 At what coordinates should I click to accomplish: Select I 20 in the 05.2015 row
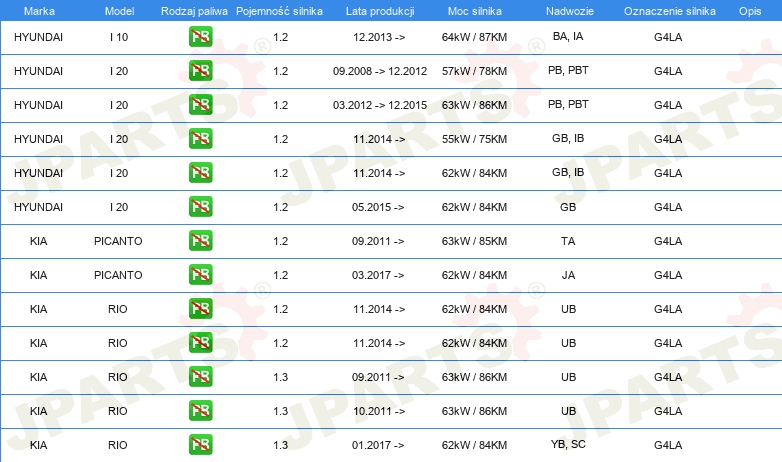[x=119, y=207]
